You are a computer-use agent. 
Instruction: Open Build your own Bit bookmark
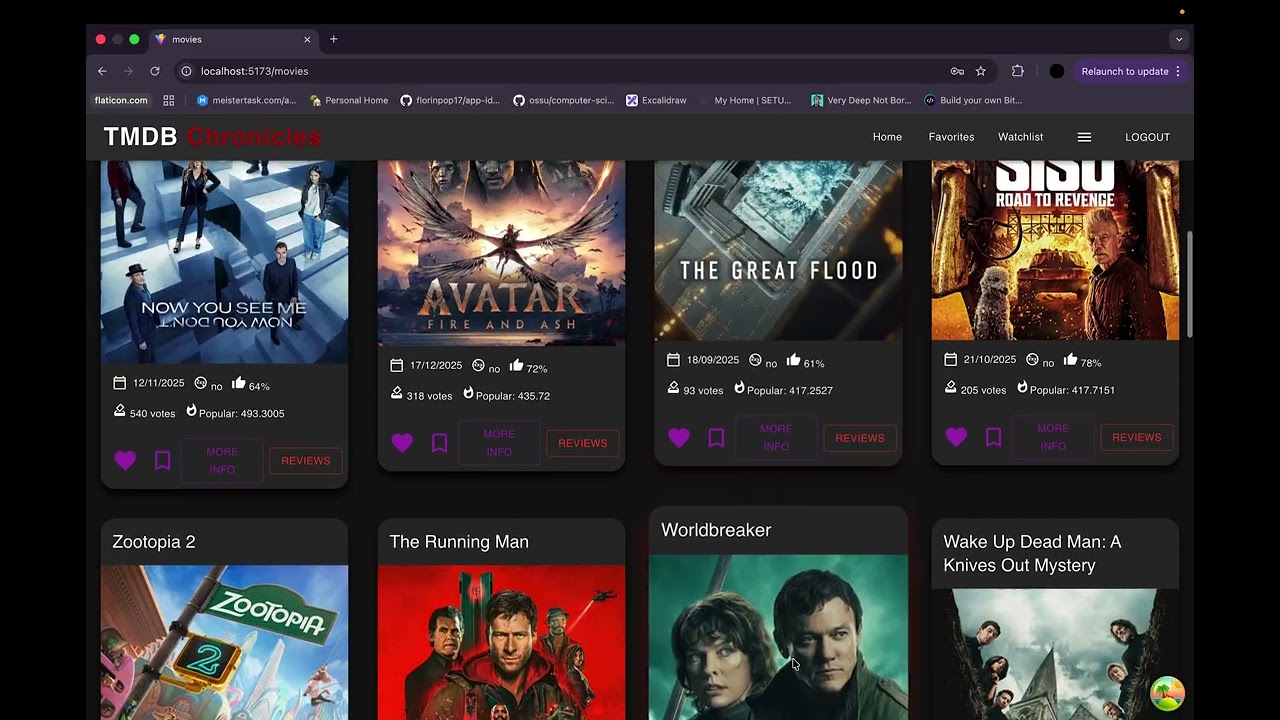[973, 100]
